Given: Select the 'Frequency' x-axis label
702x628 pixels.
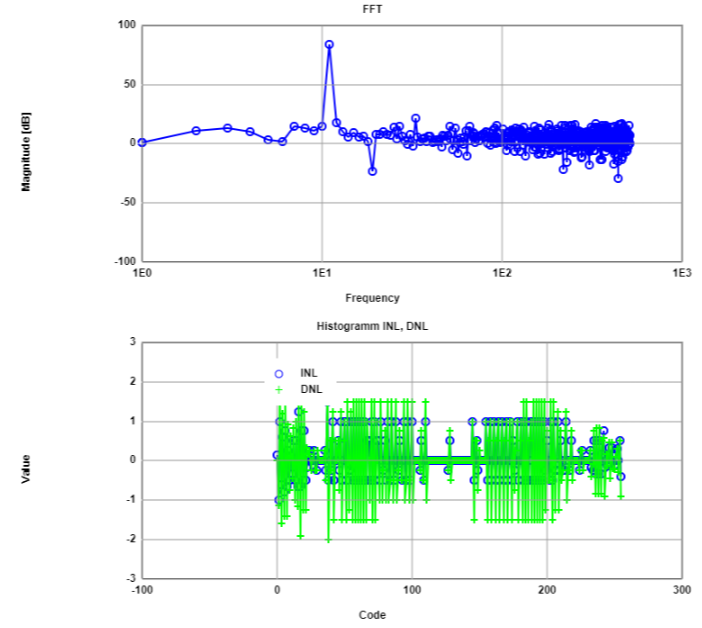Looking at the screenshot, I should click(x=372, y=298).
